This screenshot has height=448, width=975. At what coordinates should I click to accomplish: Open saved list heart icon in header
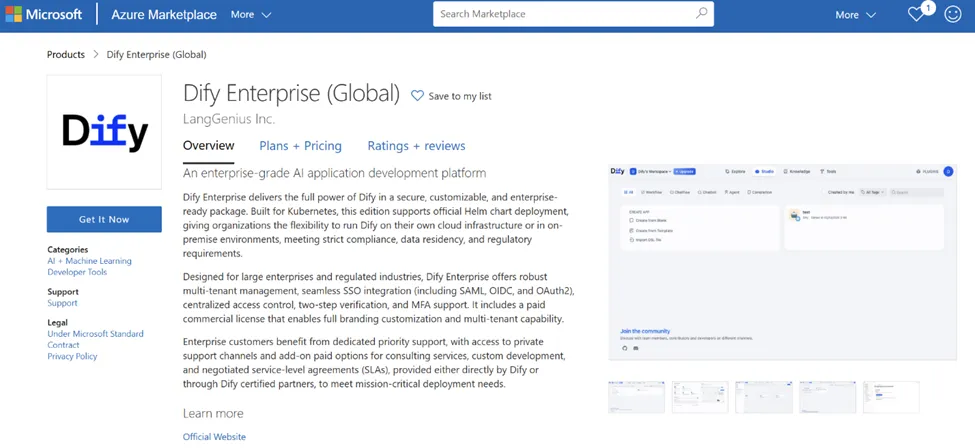click(916, 14)
